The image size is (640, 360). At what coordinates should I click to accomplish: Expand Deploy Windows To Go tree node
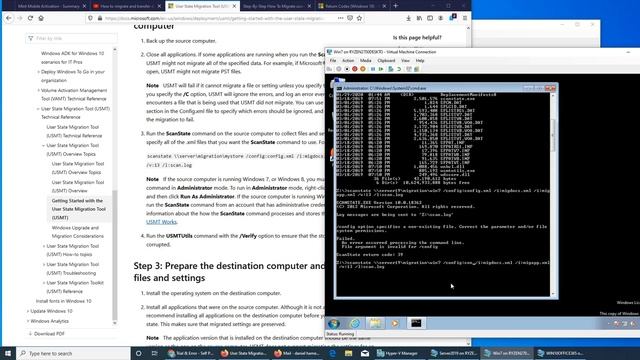pos(38,72)
